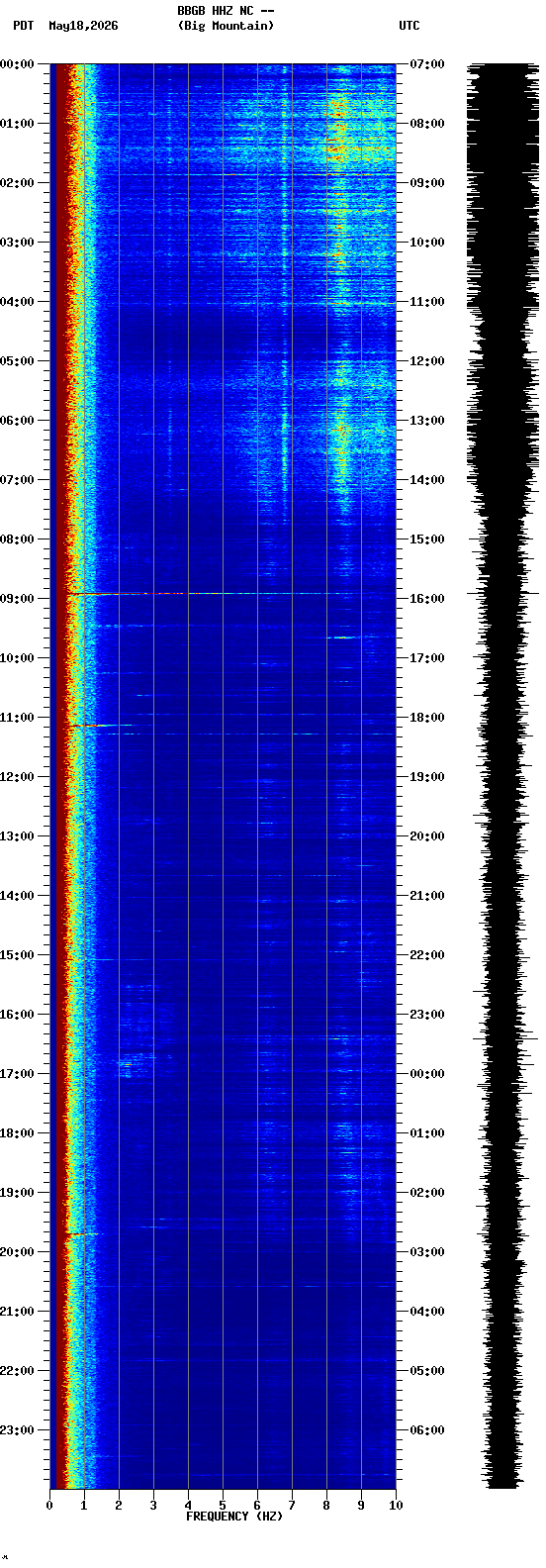546x1568 pixels.
Task: Click the 09:00 UTC time tick label
Action: tap(426, 183)
